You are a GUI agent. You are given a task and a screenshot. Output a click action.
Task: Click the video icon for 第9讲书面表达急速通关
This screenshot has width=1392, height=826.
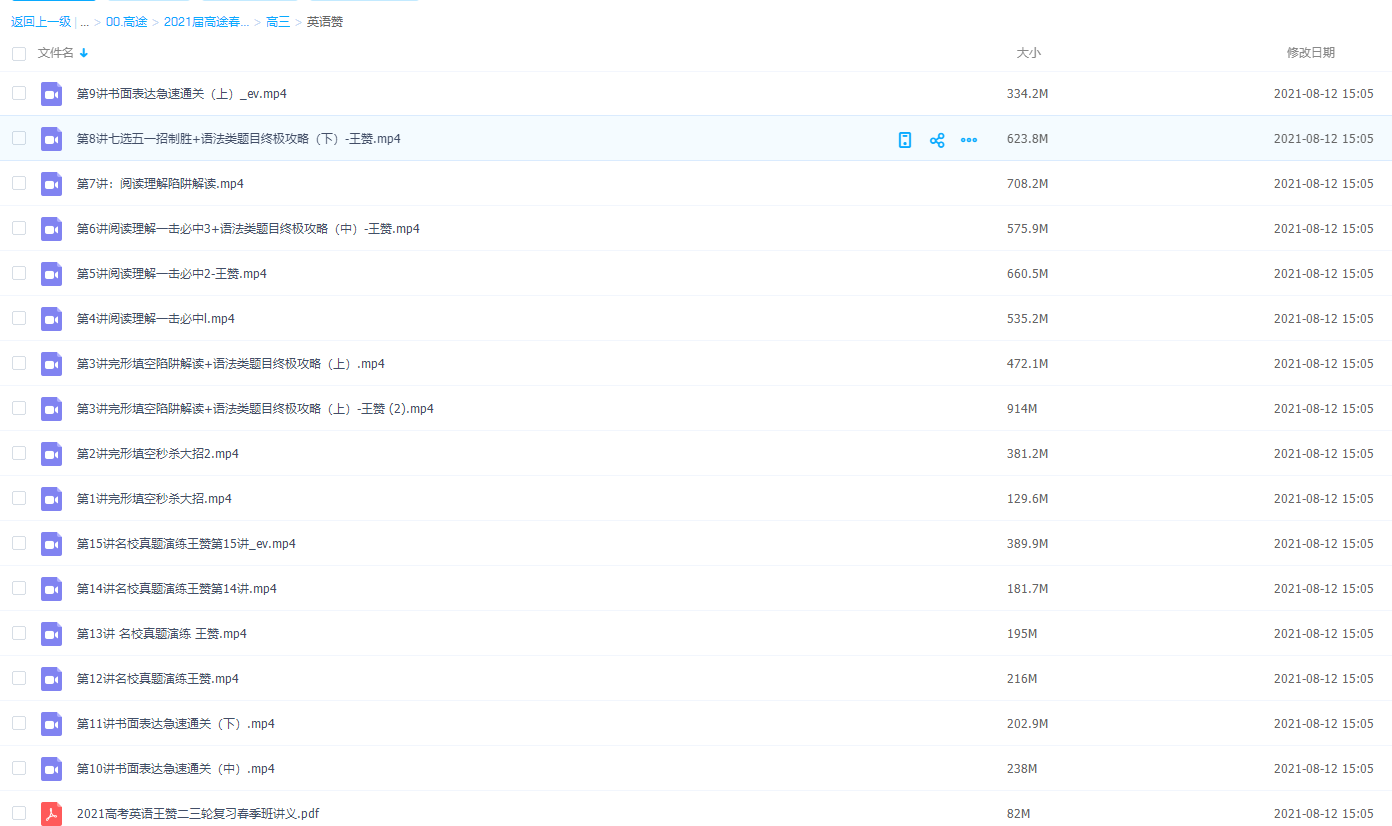(x=51, y=94)
